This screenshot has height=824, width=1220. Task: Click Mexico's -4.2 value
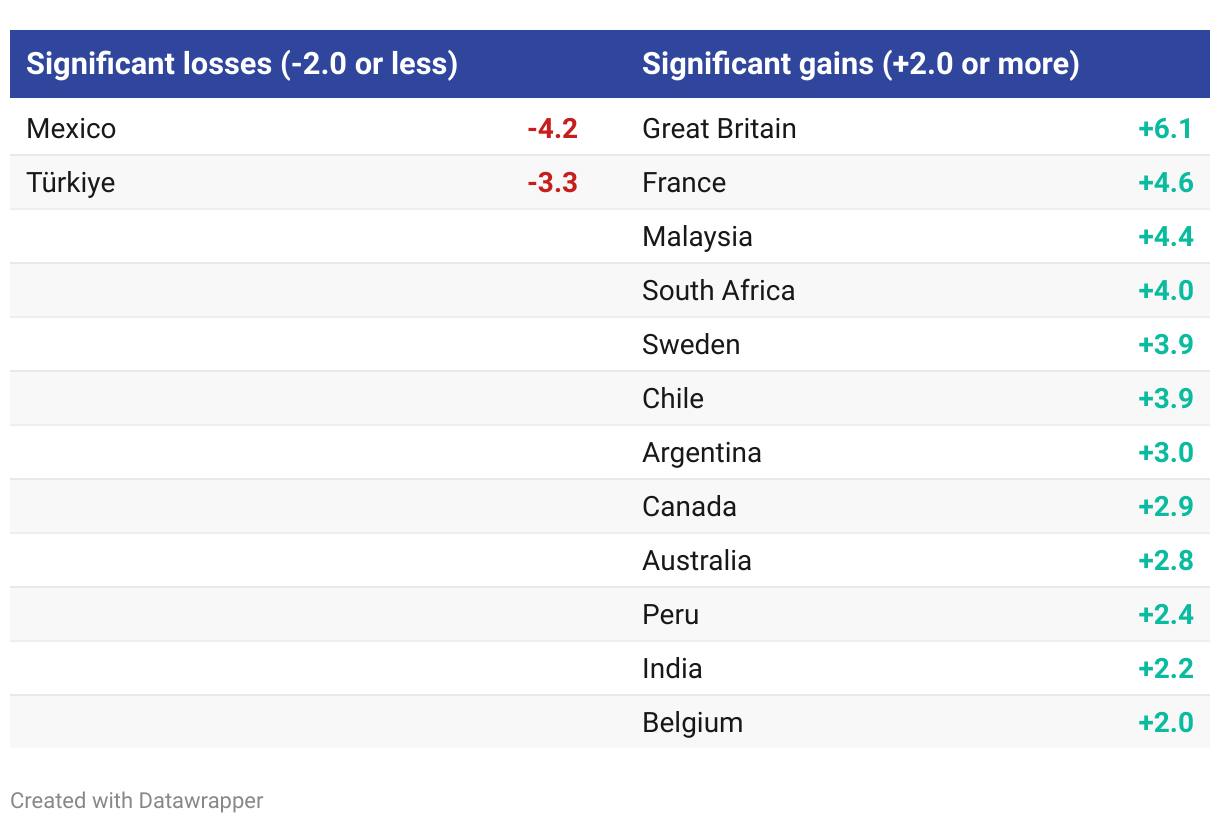click(x=553, y=129)
